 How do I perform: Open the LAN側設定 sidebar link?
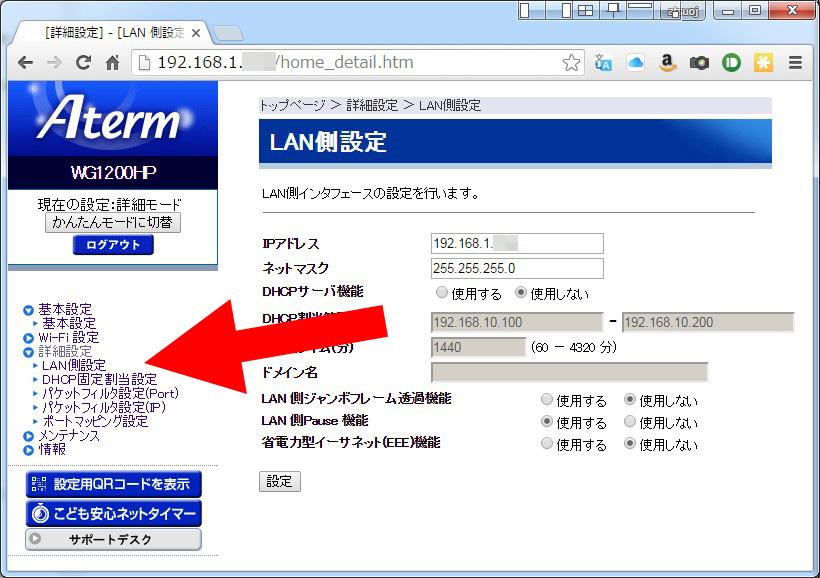tap(74, 365)
